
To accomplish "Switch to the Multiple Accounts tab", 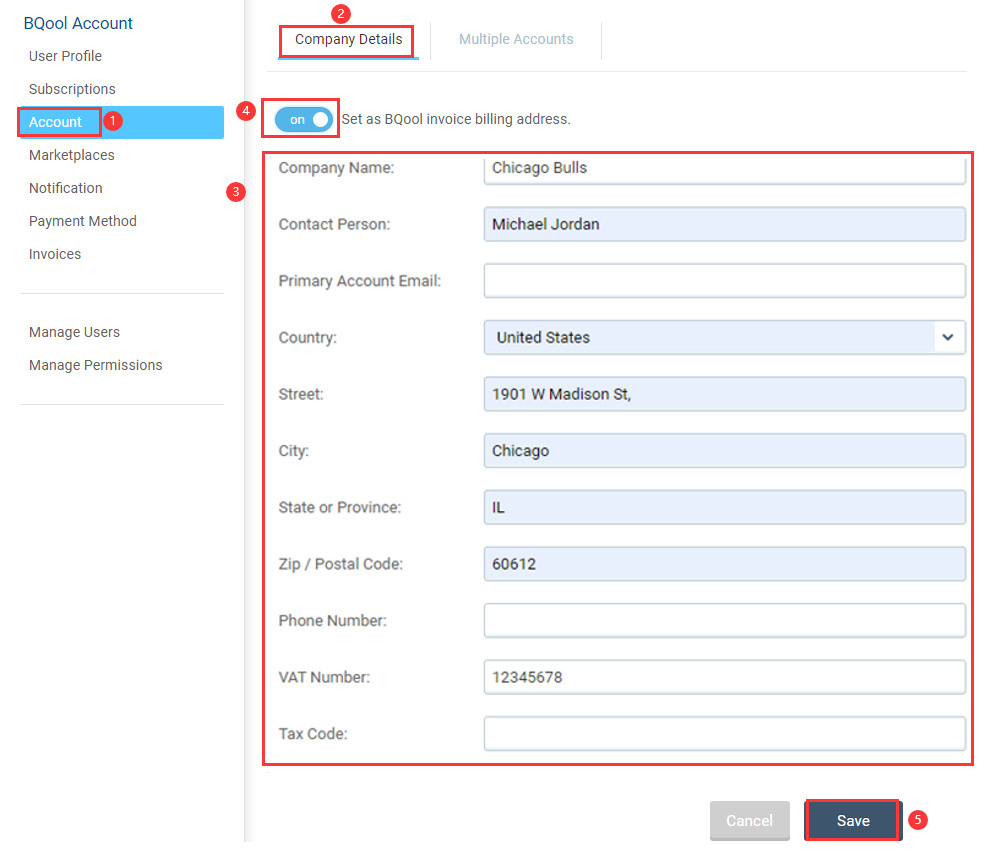I will click(516, 39).
